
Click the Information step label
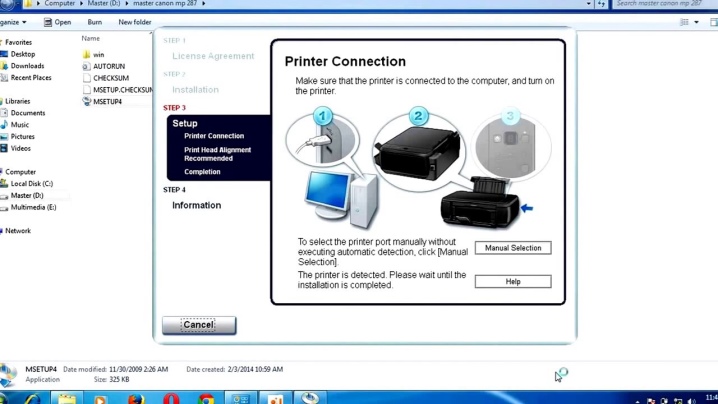tap(196, 205)
